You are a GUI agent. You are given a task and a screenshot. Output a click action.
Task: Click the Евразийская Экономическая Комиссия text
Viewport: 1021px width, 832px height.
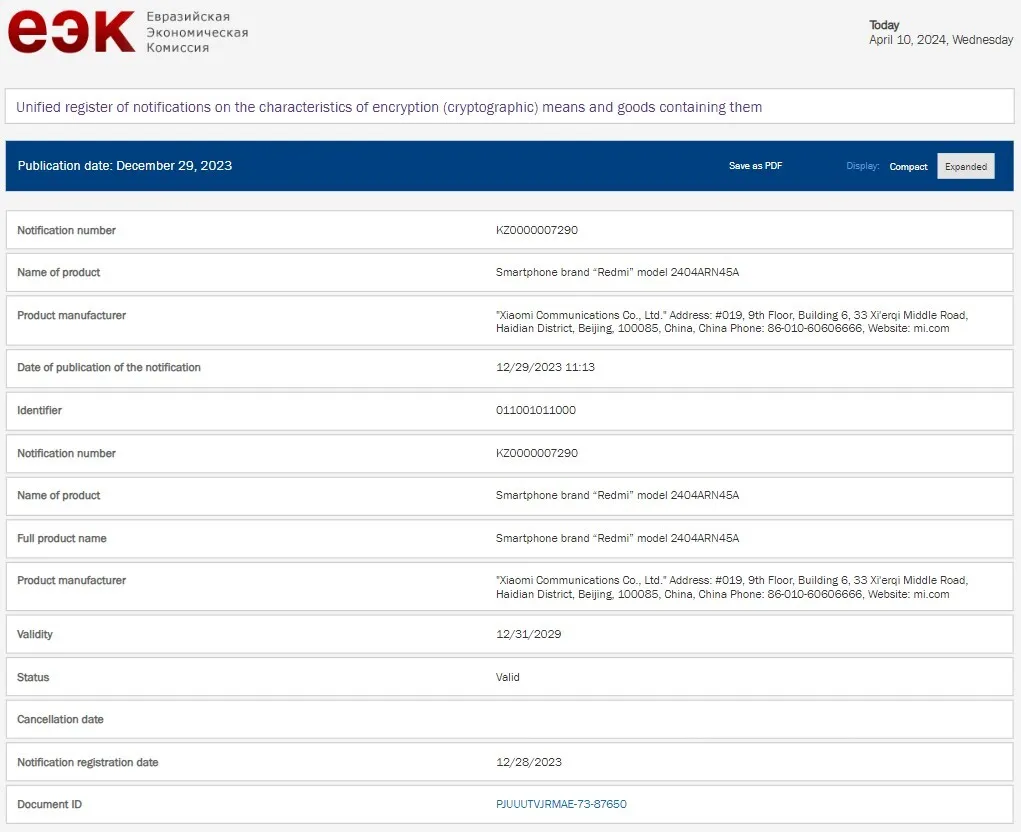pyautogui.click(x=197, y=32)
